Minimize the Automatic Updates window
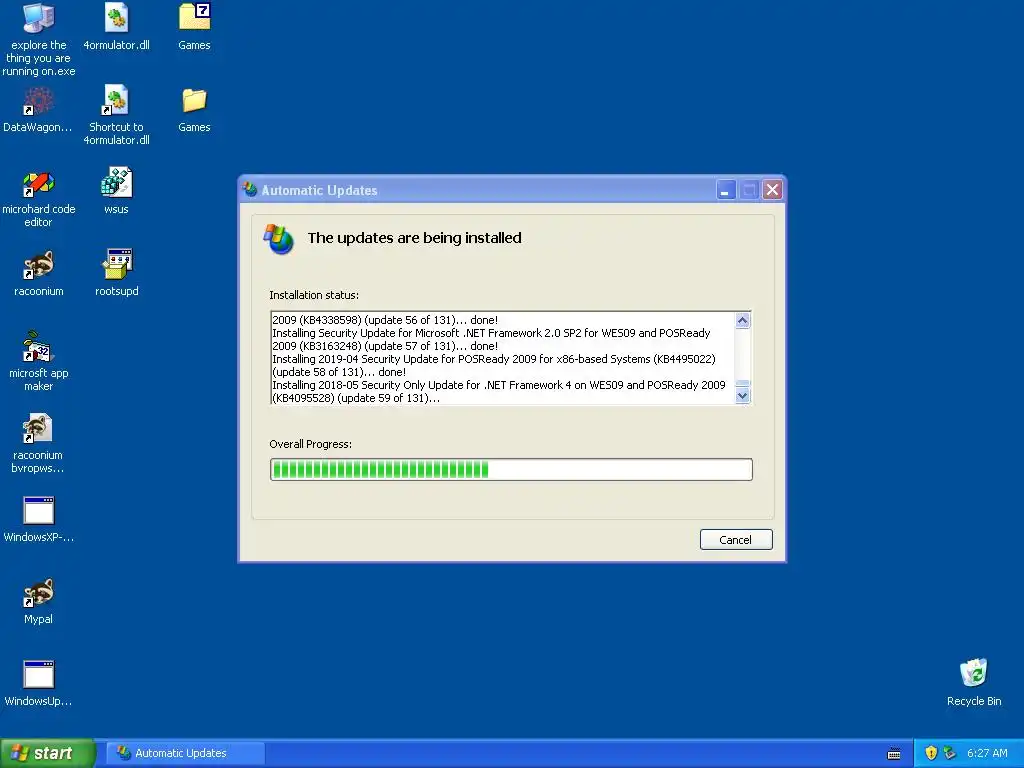This screenshot has height=768, width=1024. pyautogui.click(x=726, y=190)
